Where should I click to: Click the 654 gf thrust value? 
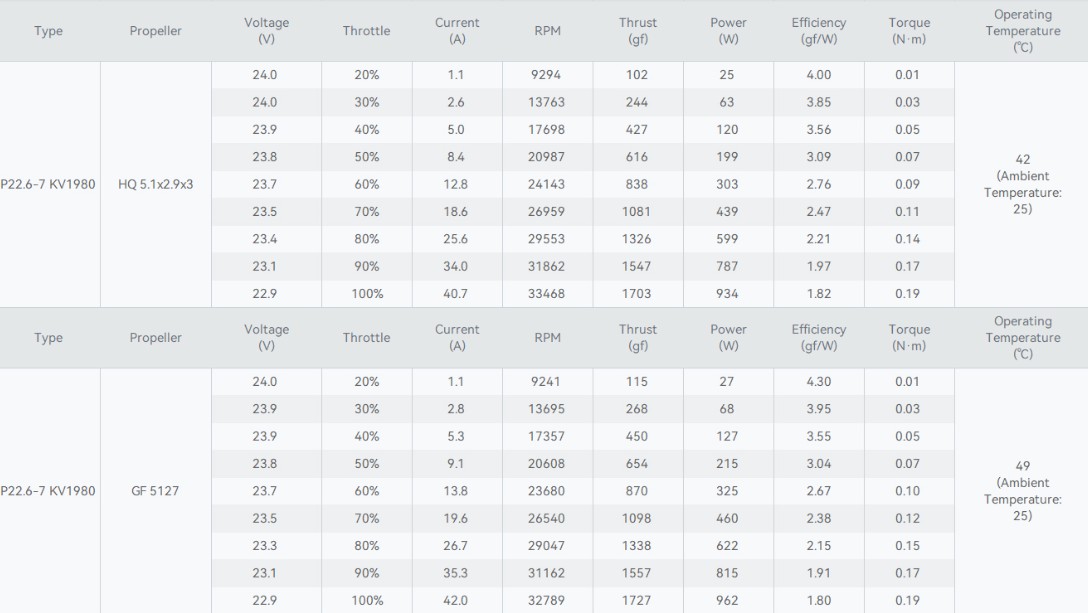point(637,464)
